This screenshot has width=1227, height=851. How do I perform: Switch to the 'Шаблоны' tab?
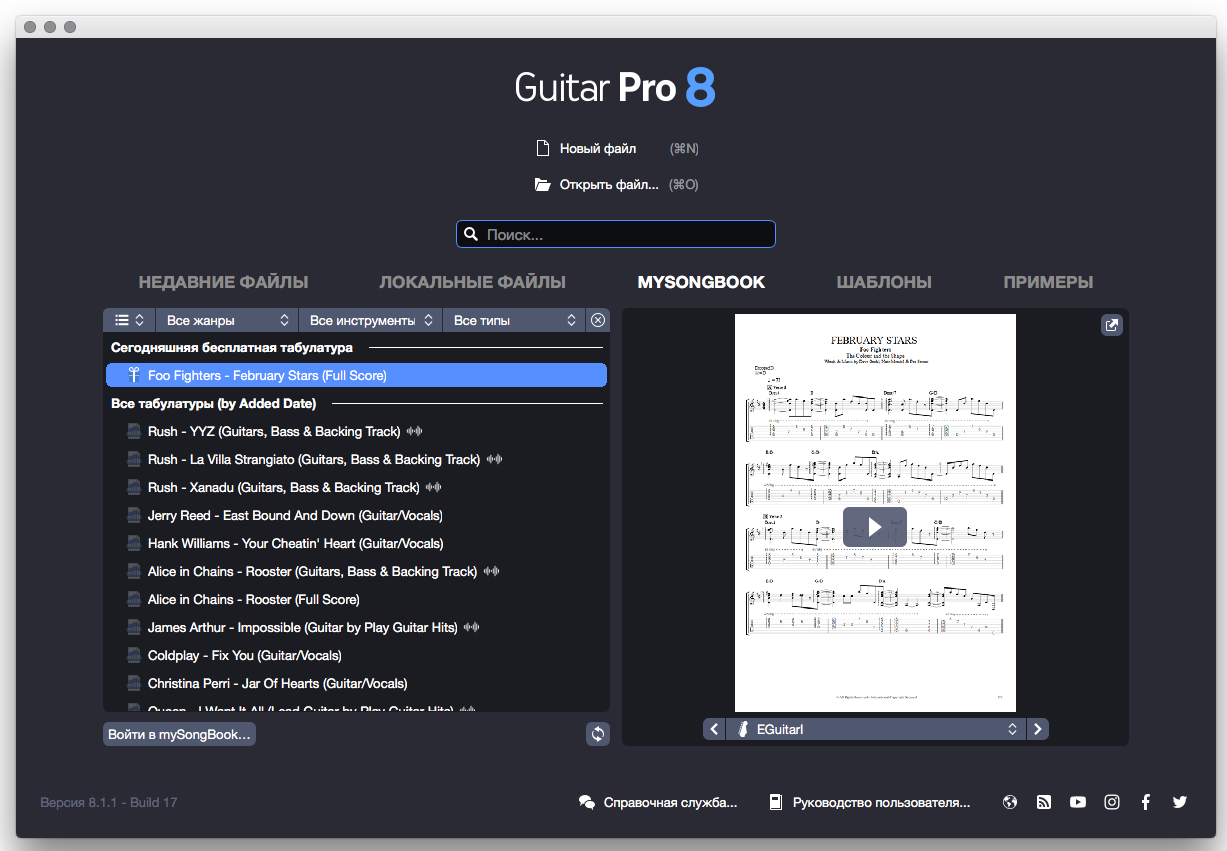tap(884, 282)
